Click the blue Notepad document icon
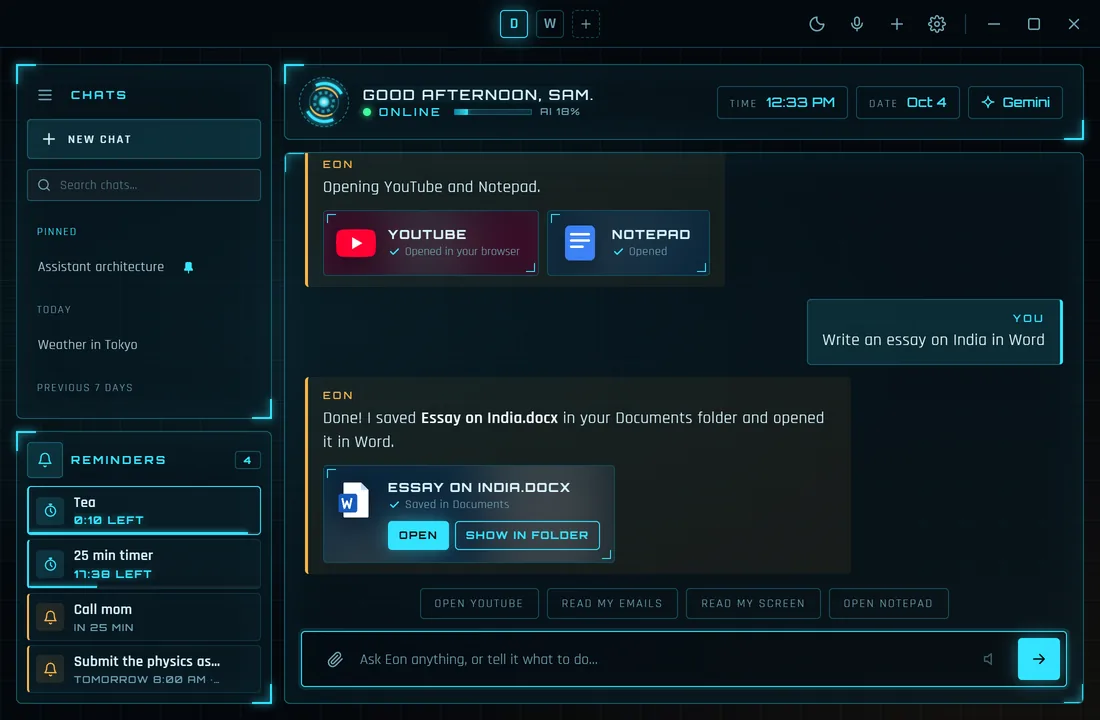This screenshot has width=1100, height=720. [x=579, y=243]
